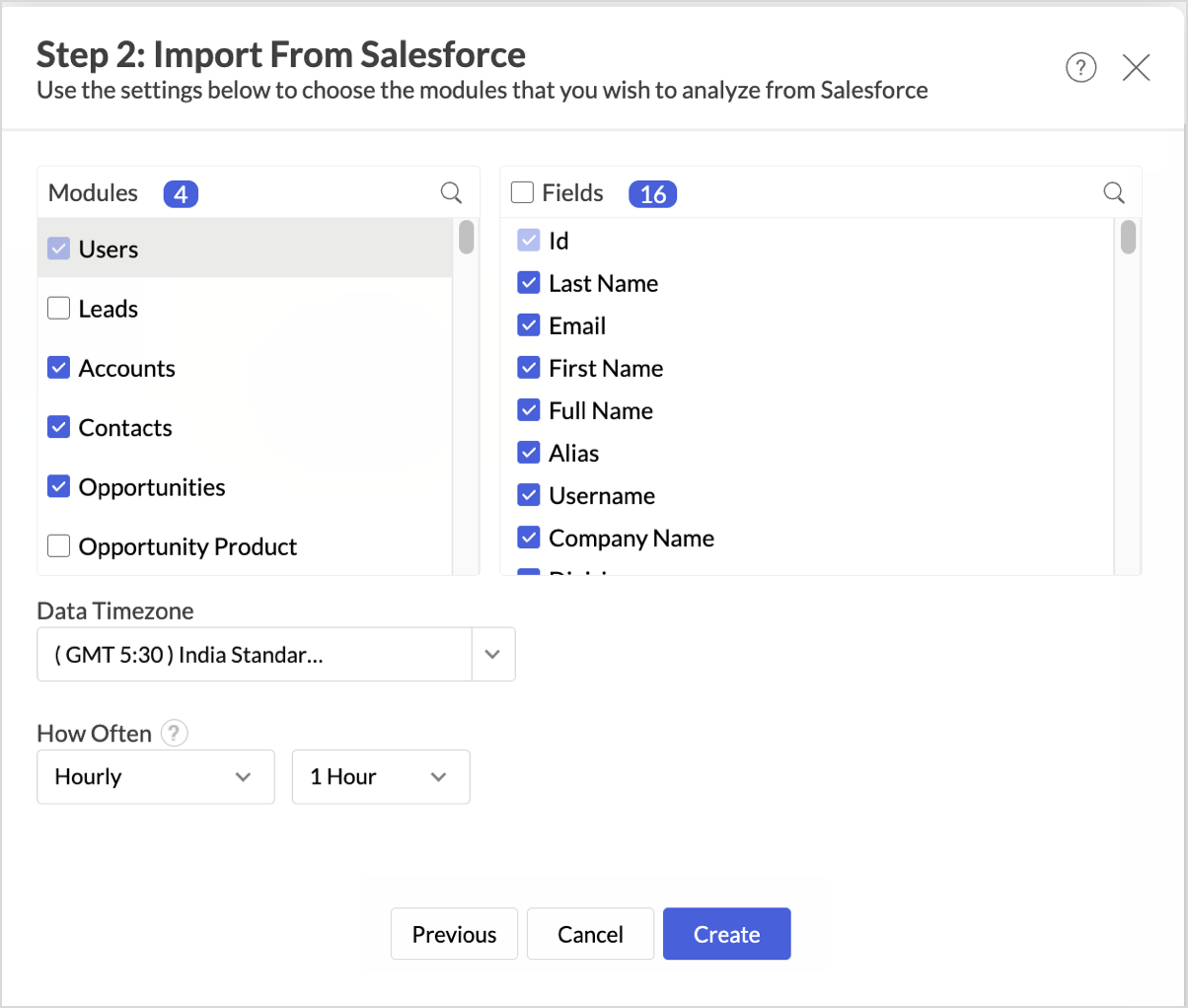Uncheck the Opportunities module checkbox
Viewport: 1188px width, 1008px height.
(x=59, y=486)
